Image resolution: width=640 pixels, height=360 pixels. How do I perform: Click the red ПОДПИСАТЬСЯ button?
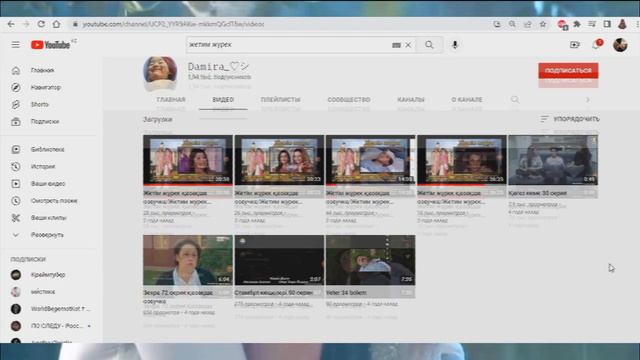[x=568, y=71]
